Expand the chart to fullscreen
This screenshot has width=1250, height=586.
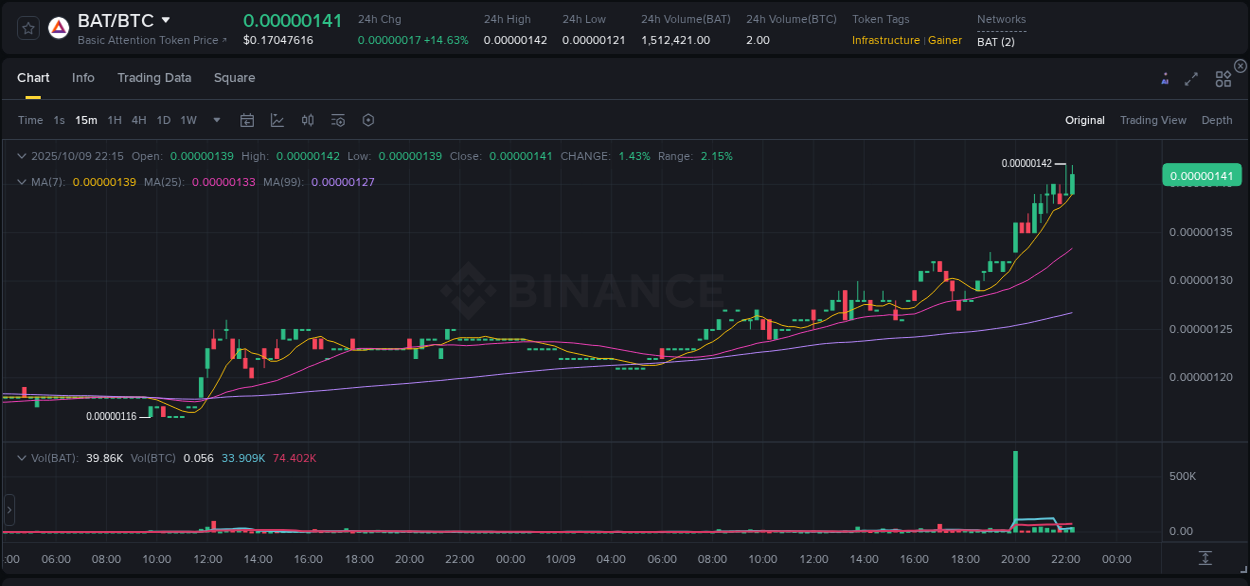1191,77
